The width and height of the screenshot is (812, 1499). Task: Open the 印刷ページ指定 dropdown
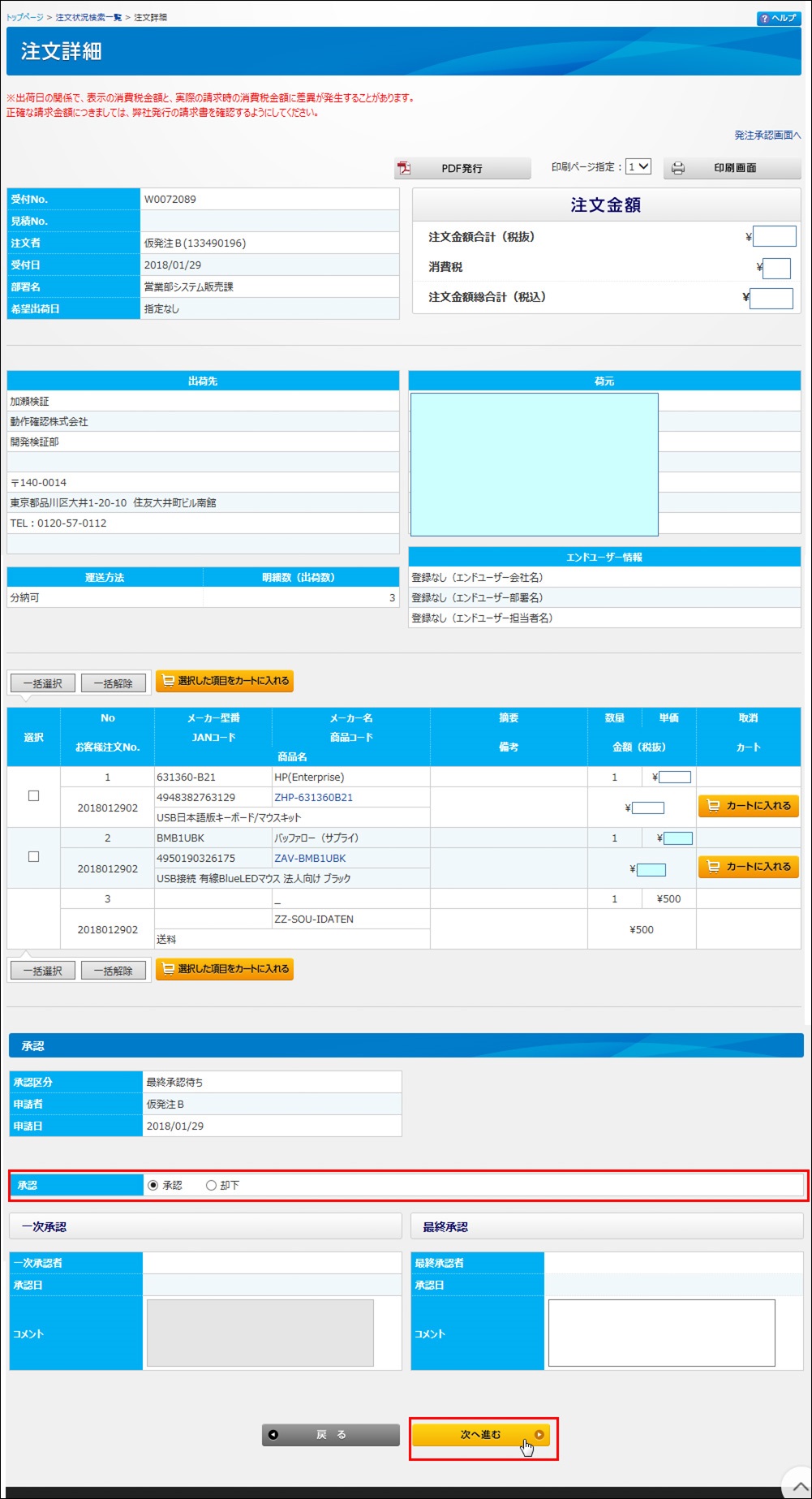[x=638, y=166]
